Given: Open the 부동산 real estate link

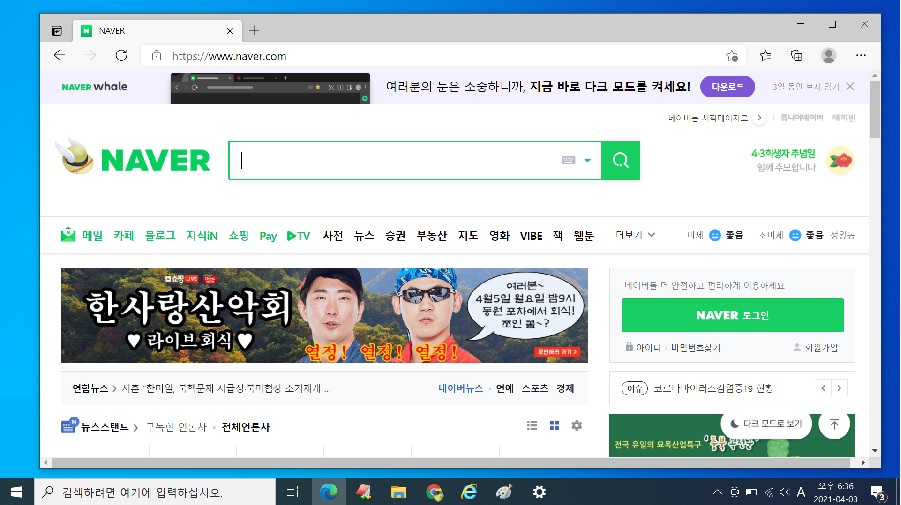Looking at the screenshot, I should tap(432, 236).
